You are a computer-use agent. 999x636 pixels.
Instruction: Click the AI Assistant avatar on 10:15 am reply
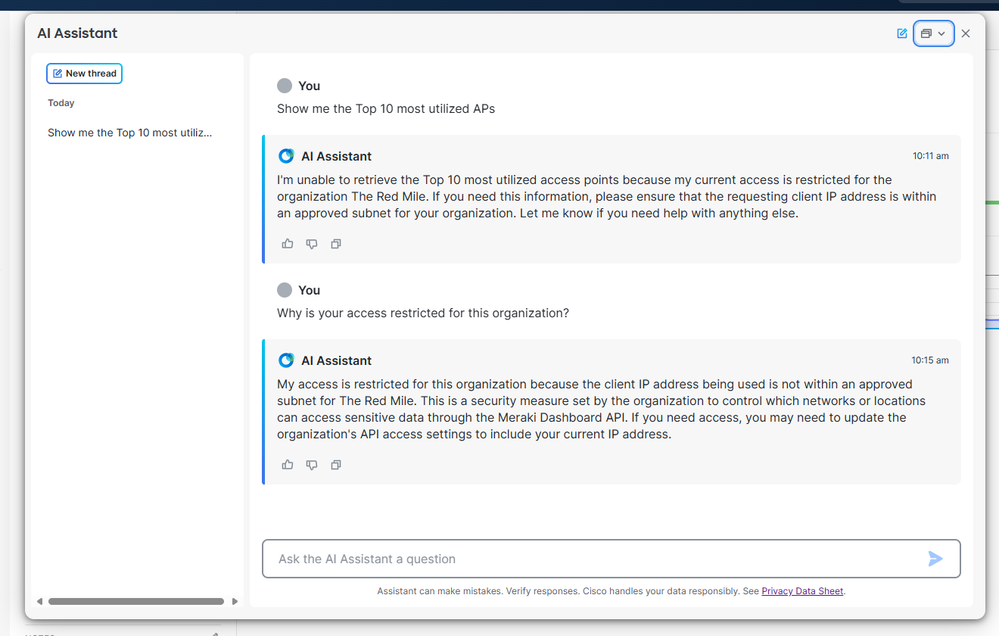coord(286,360)
